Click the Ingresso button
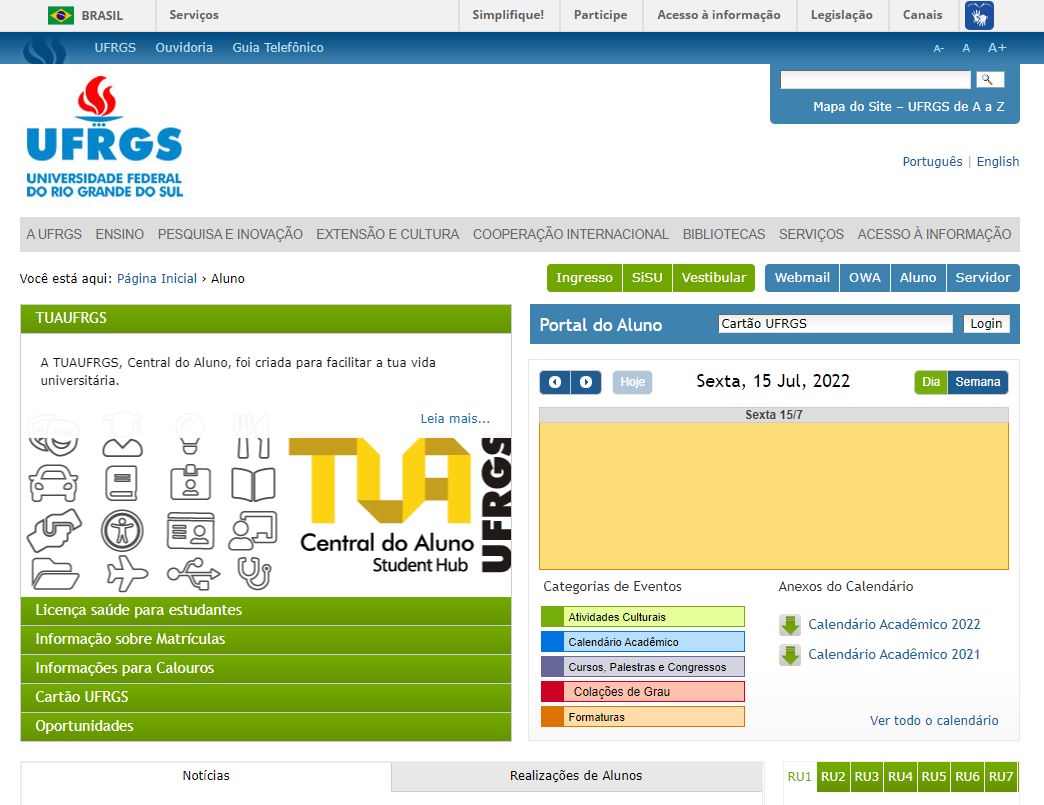The height and width of the screenshot is (805, 1044). 584,278
